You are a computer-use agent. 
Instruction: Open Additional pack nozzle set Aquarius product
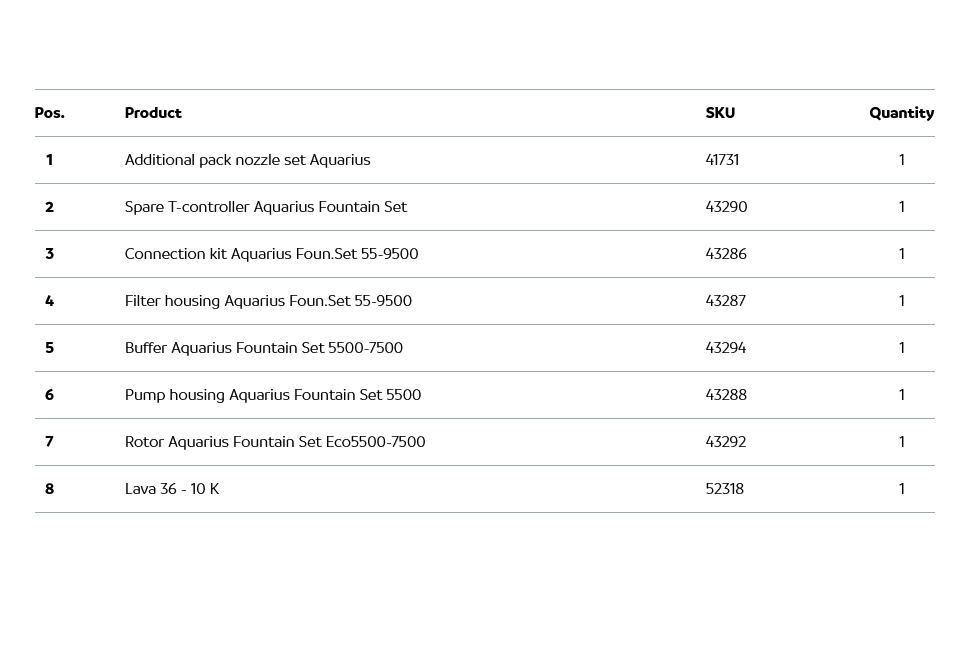pyautogui.click(x=247, y=160)
